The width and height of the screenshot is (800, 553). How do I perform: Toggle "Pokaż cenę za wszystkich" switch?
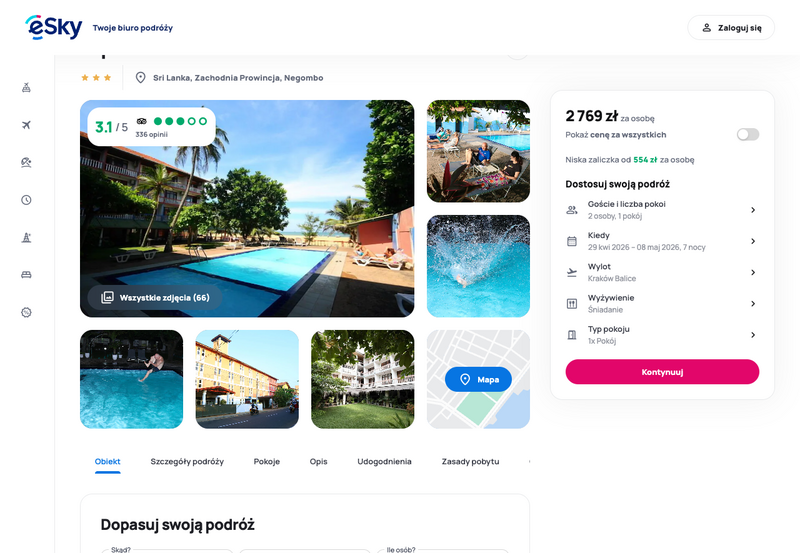click(747, 134)
